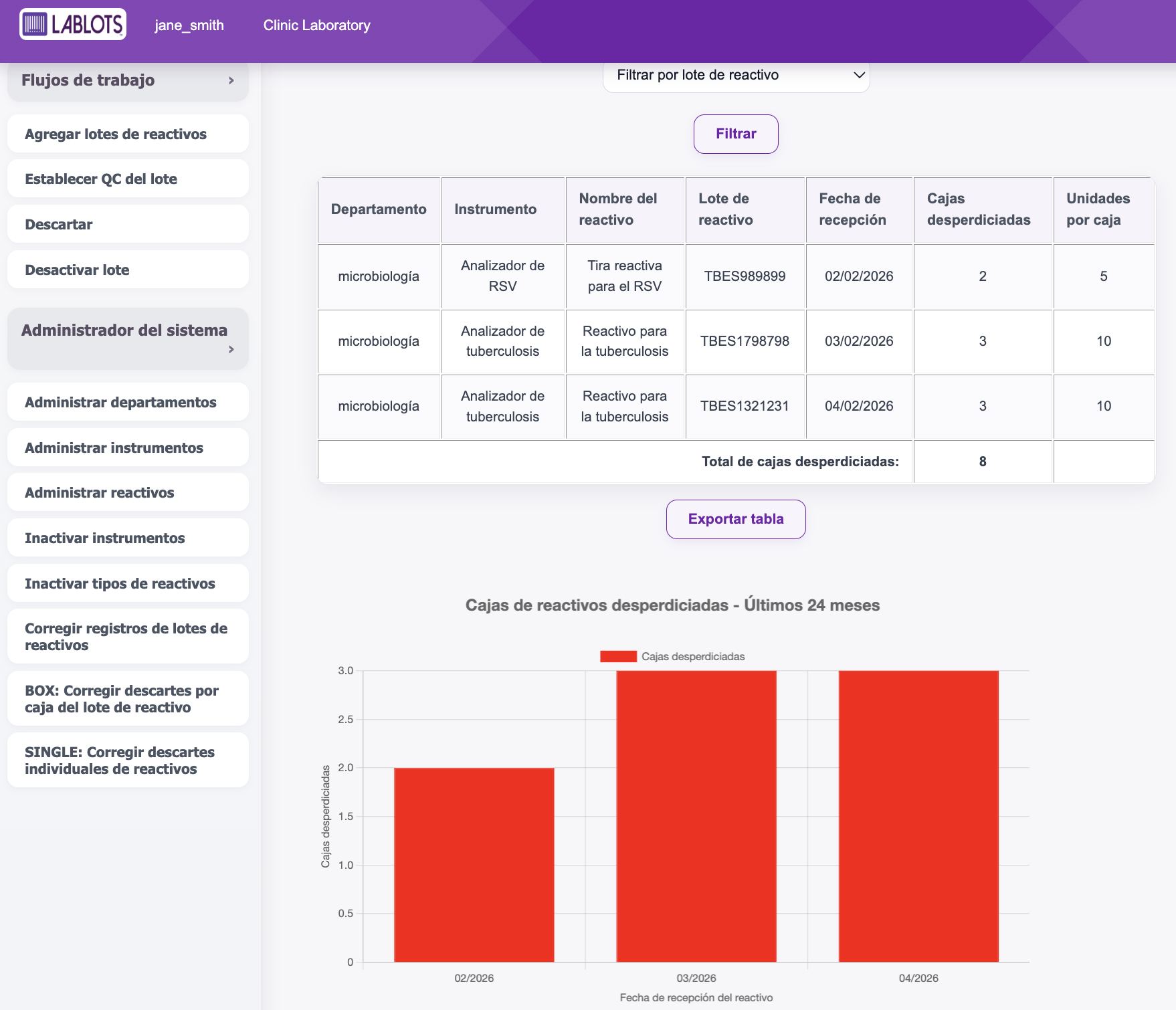Select Desactivar lote in sidebar

(128, 270)
